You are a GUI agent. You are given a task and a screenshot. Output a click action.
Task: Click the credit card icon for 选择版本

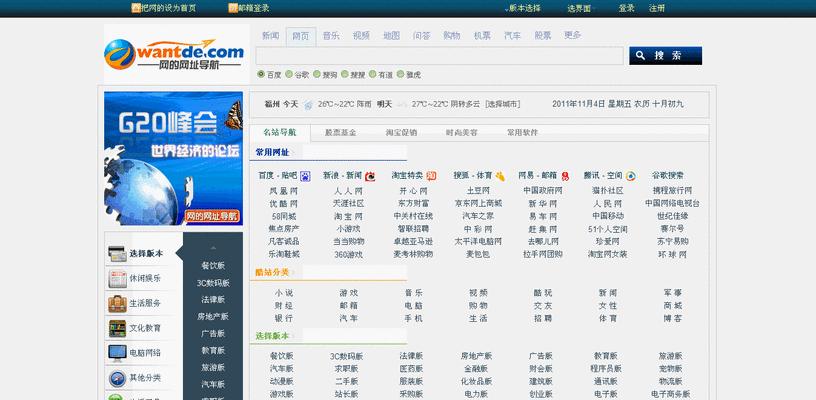[x=117, y=254]
